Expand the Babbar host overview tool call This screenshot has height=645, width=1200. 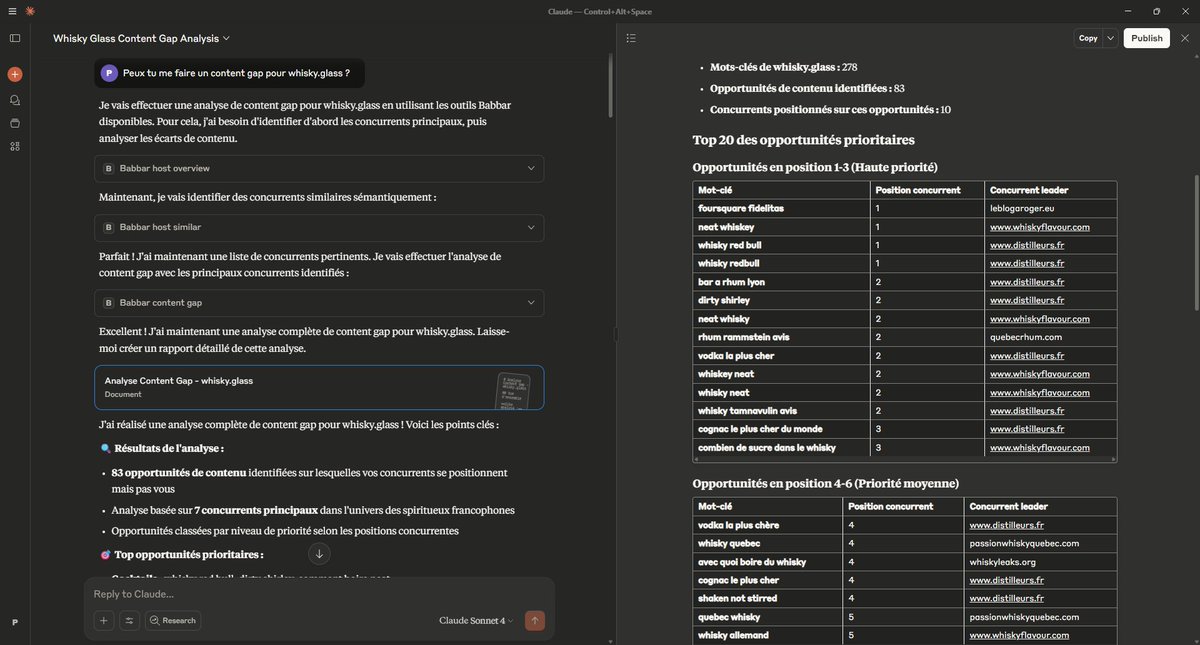point(320,169)
